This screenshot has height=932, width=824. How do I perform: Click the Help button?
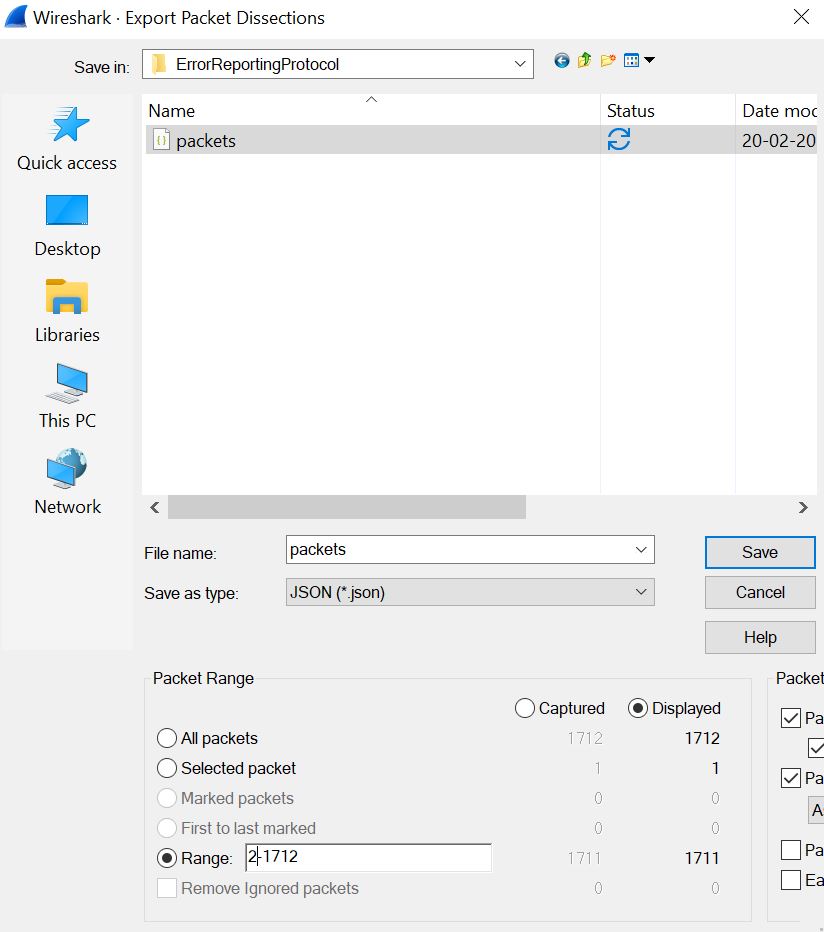(760, 637)
